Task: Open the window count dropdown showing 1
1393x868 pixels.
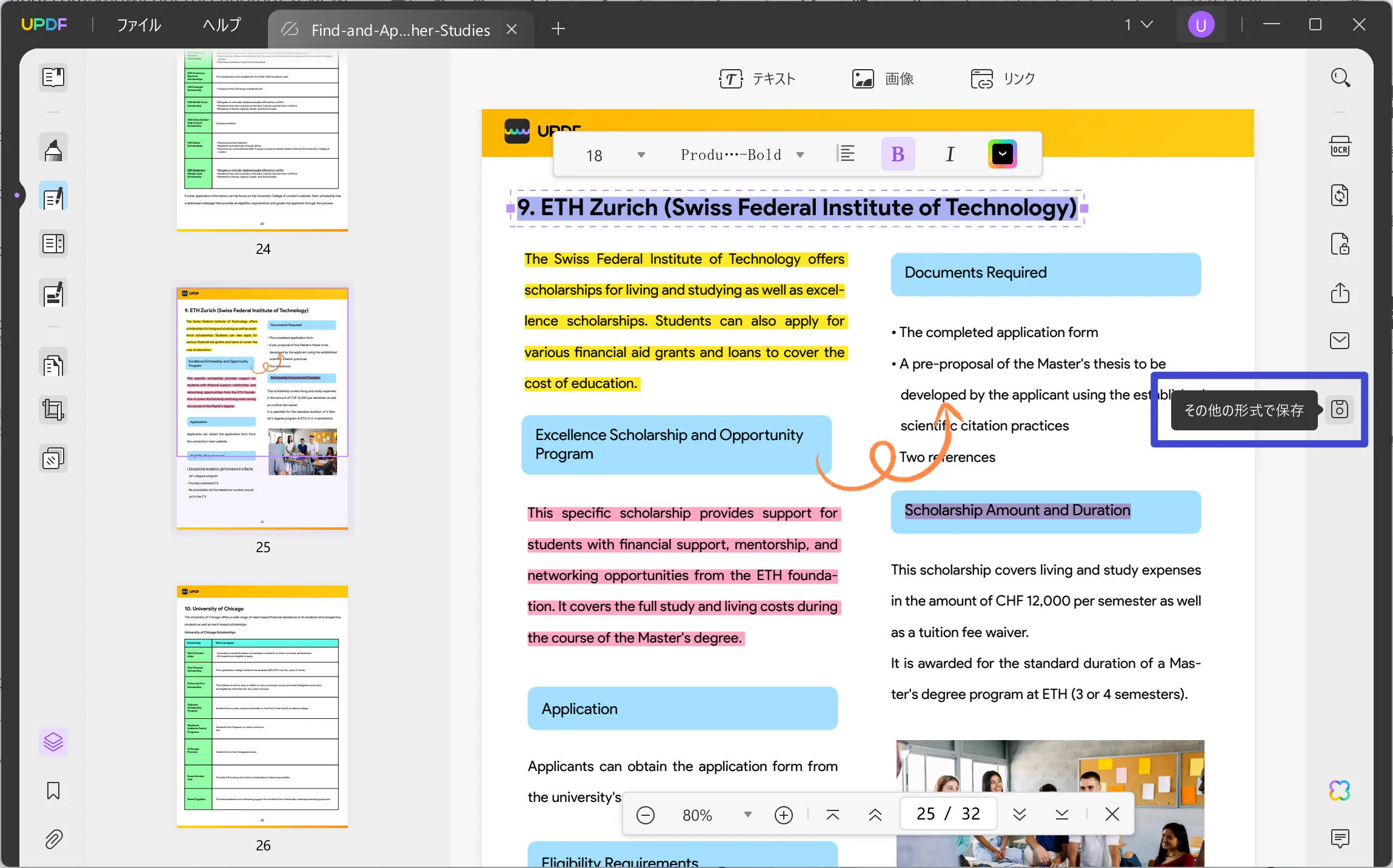Action: pyautogui.click(x=1138, y=25)
